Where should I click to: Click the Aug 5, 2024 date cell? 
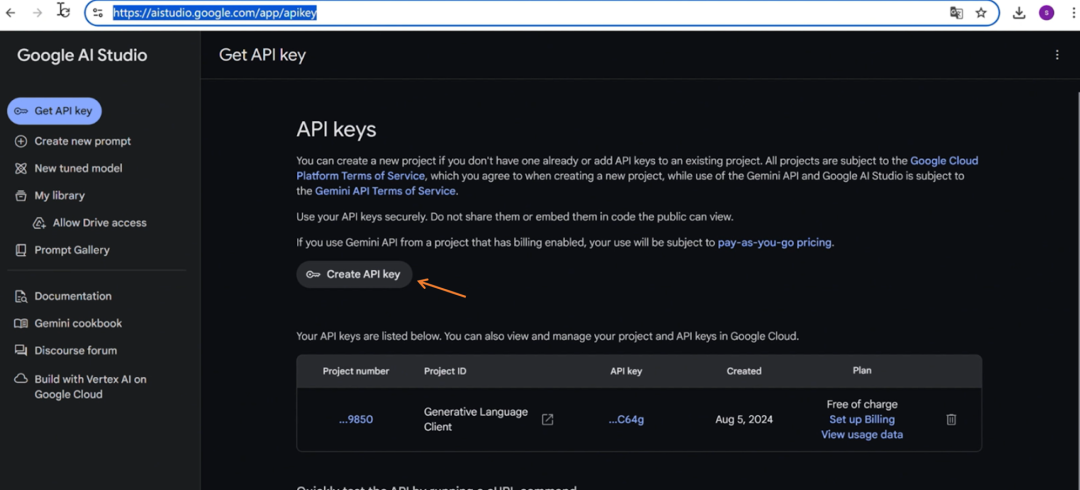pyautogui.click(x=744, y=419)
